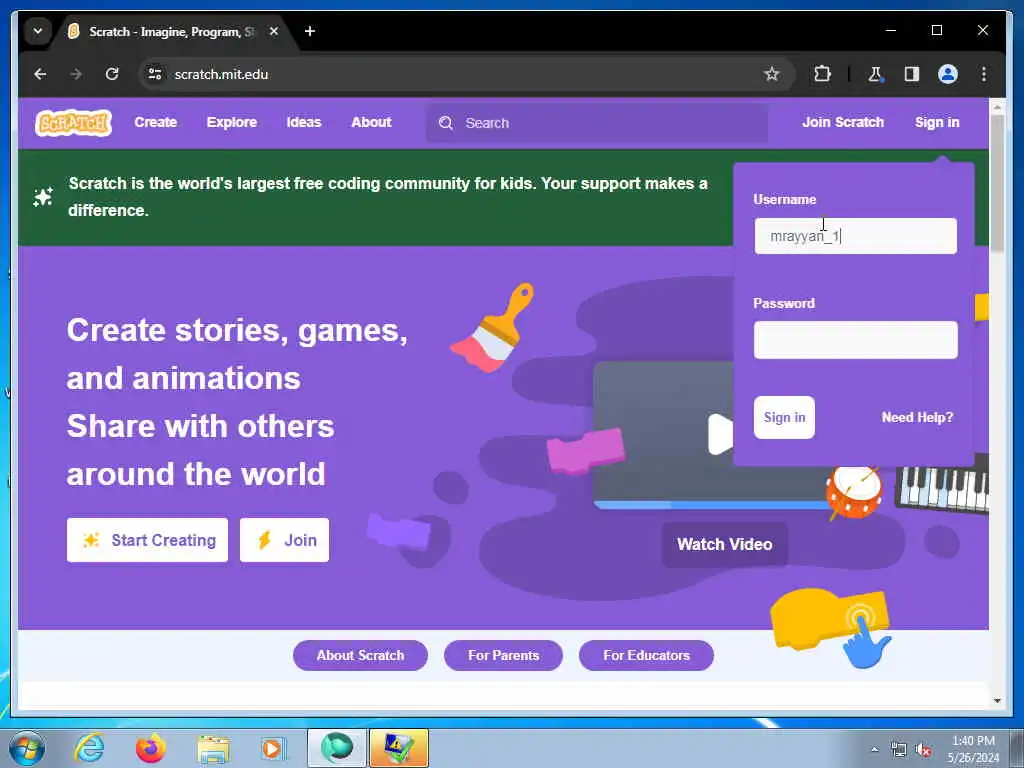Viewport: 1024px width, 768px height.
Task: Click the muted volume tray icon
Action: click(x=923, y=750)
